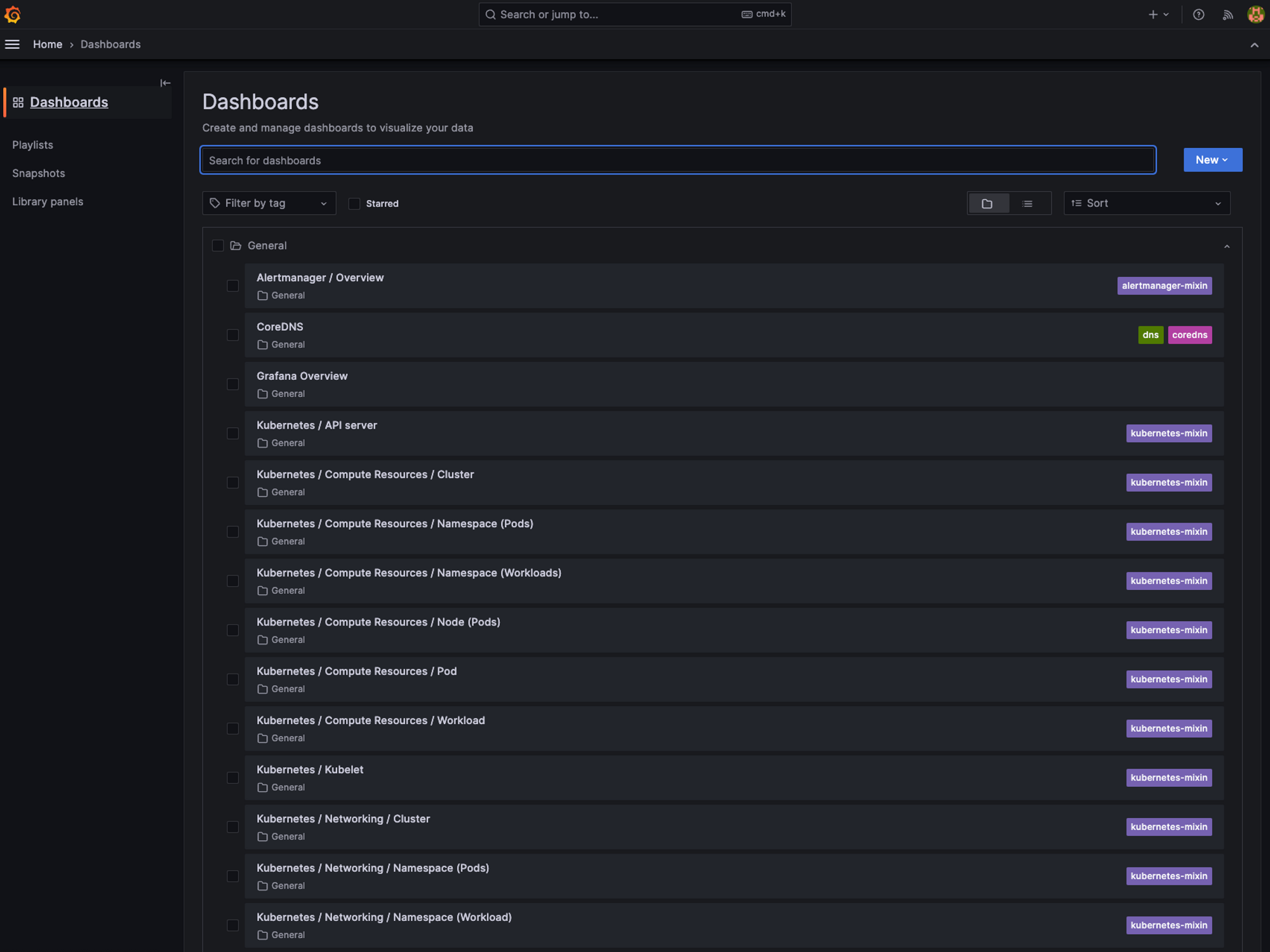Open the Sort dropdown
1270x952 pixels.
[x=1146, y=204]
